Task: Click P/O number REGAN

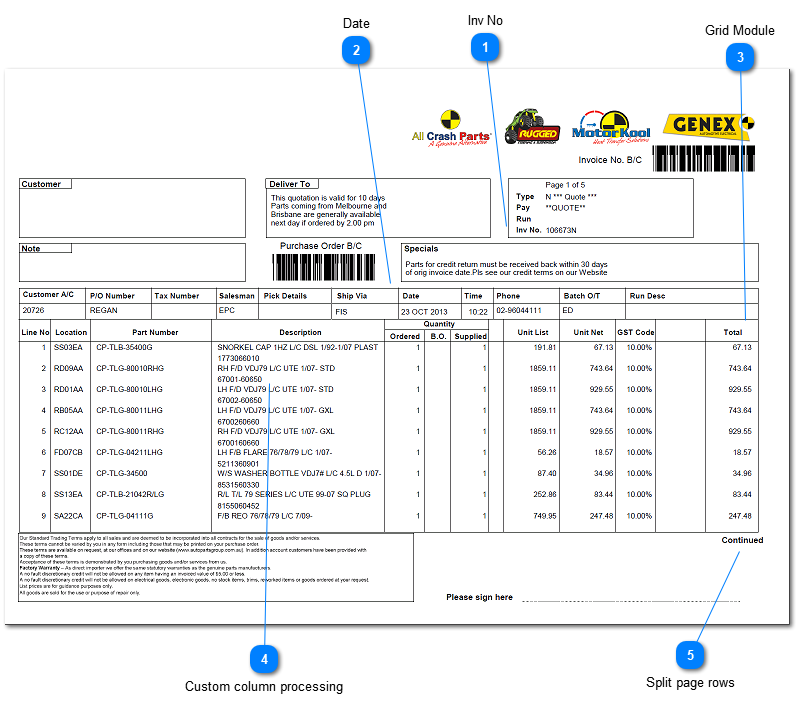Action: (x=103, y=310)
